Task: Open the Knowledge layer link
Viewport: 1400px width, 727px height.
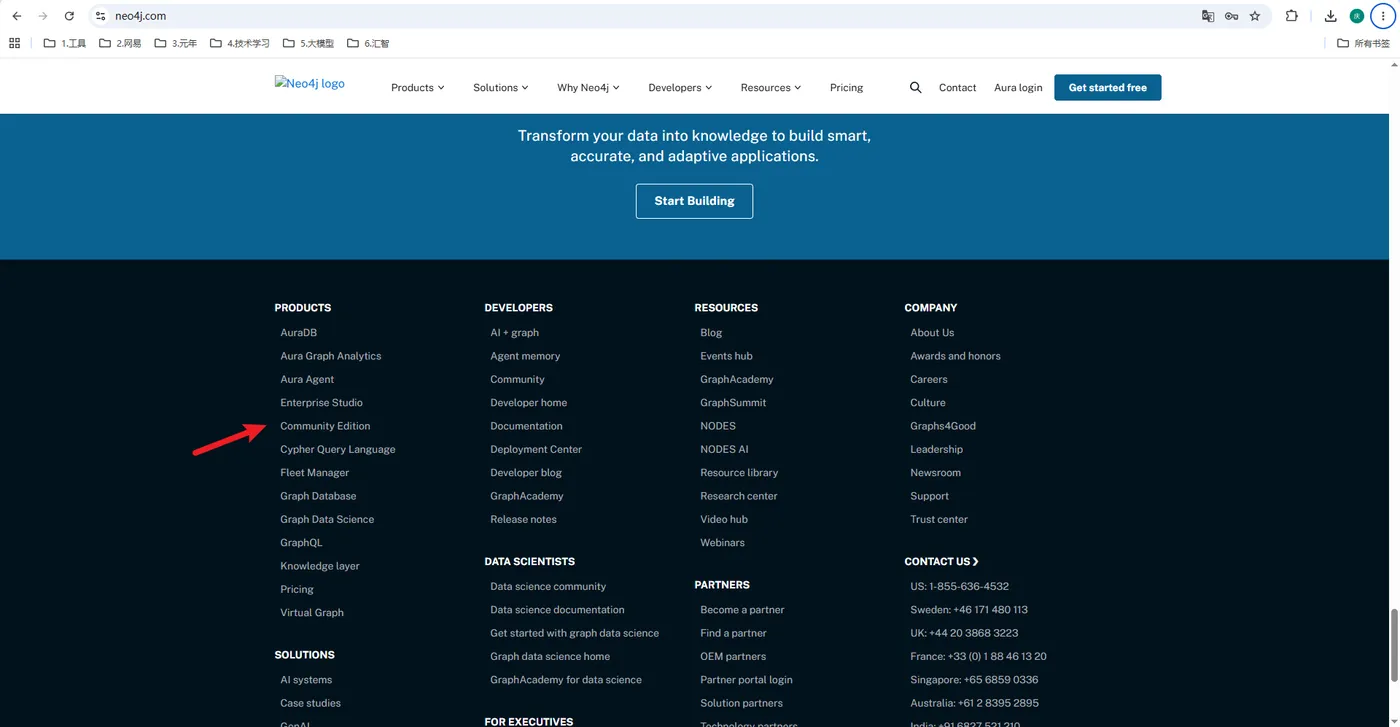Action: click(x=320, y=566)
